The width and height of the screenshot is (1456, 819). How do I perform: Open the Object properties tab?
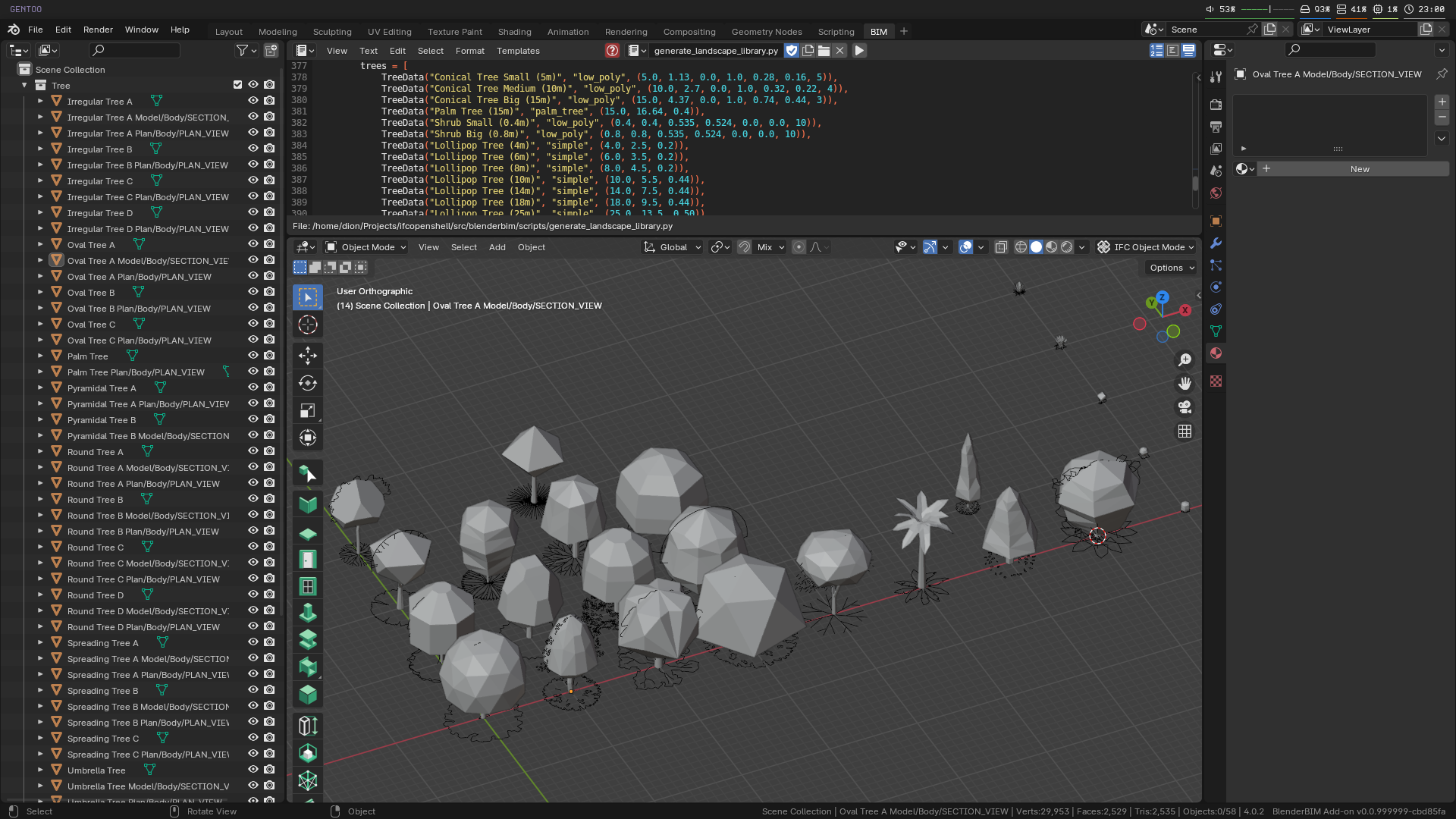click(1216, 221)
